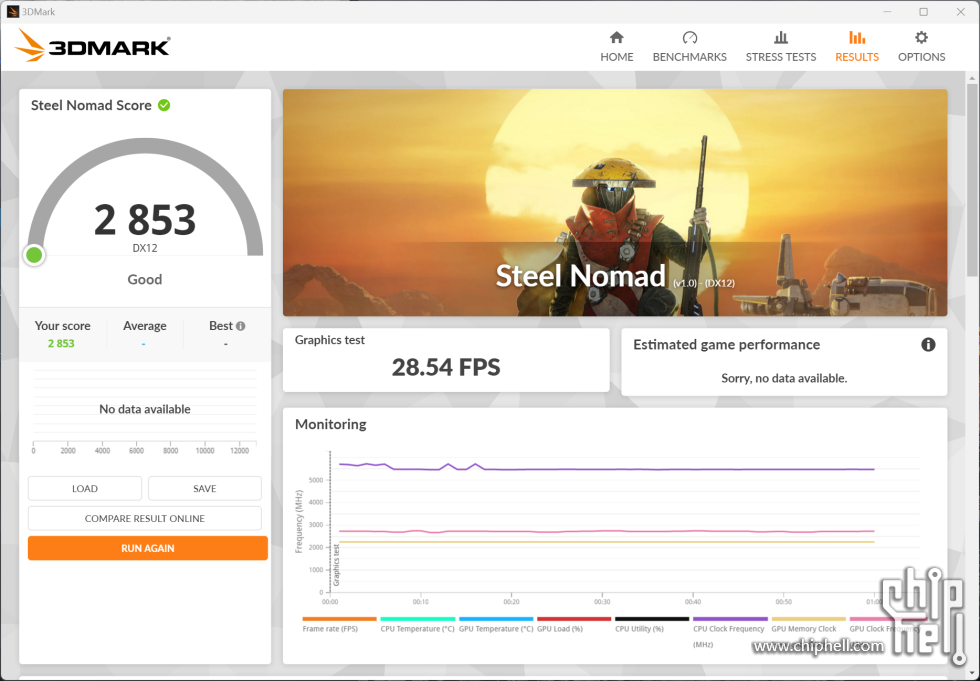980x681 pixels.
Task: Click the 00:30 time axis label
Action: coord(602,602)
